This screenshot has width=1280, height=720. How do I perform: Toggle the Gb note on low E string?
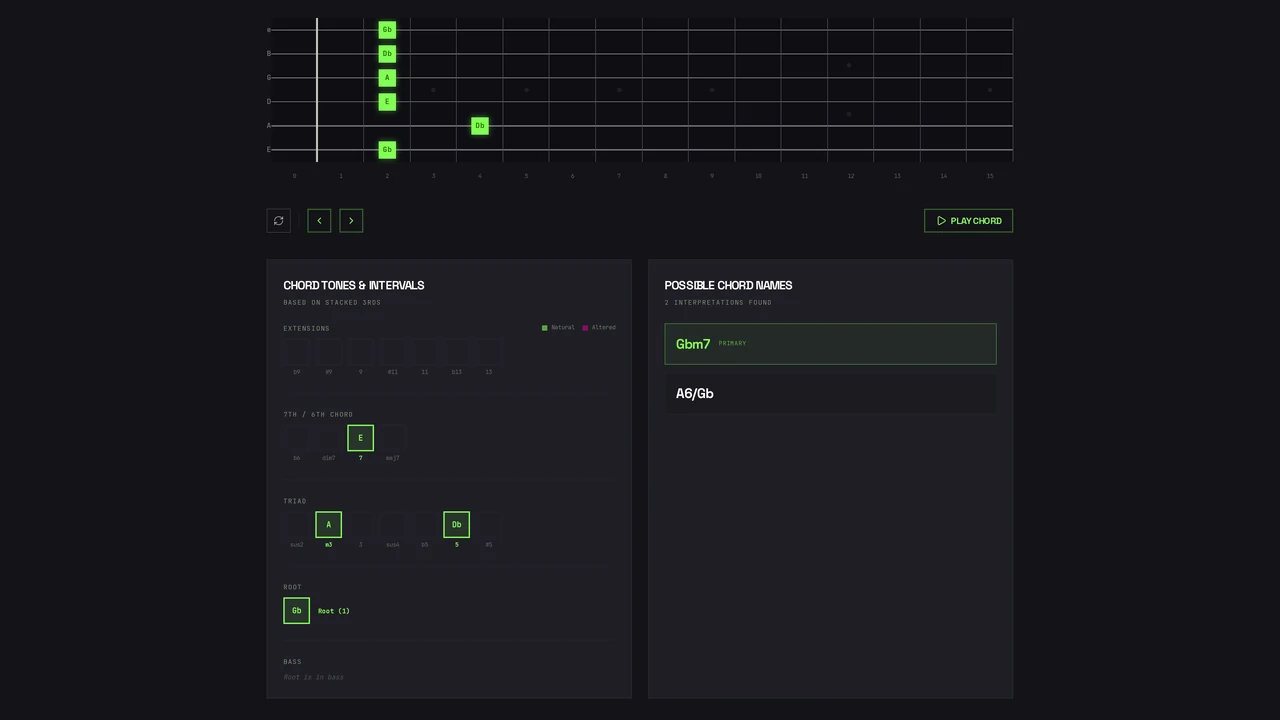point(387,150)
